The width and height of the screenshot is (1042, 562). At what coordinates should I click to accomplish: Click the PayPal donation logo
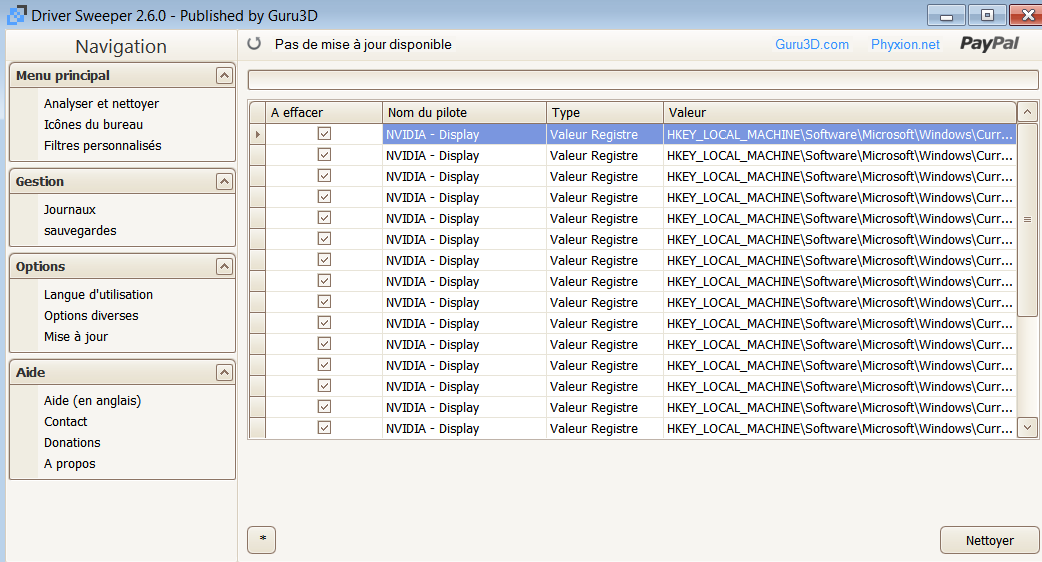coord(989,44)
